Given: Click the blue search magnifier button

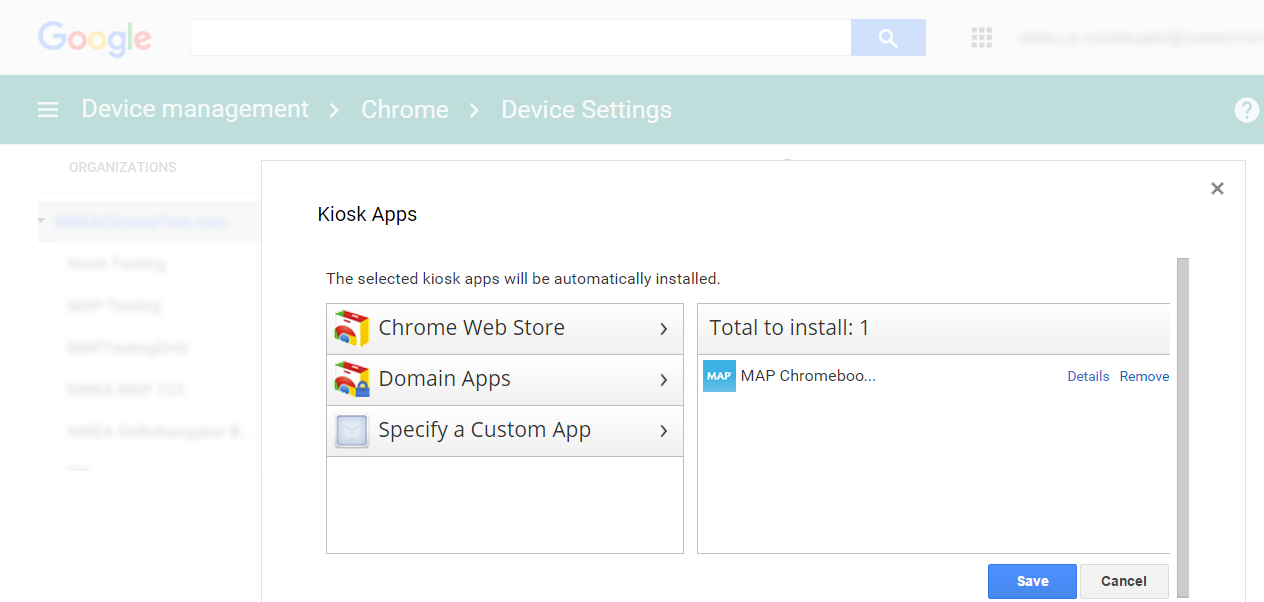Looking at the screenshot, I should click(888, 38).
